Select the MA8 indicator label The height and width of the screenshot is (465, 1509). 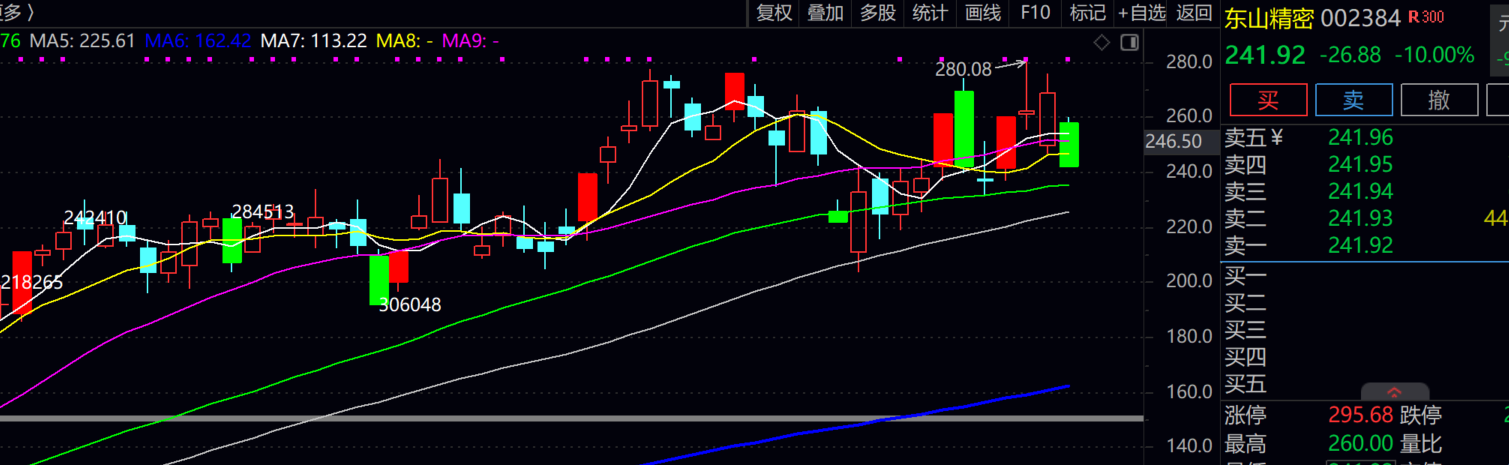(404, 41)
